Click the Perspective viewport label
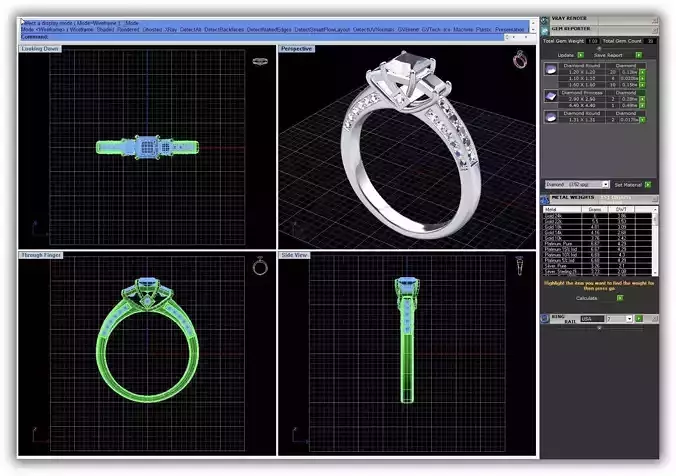 pos(297,49)
